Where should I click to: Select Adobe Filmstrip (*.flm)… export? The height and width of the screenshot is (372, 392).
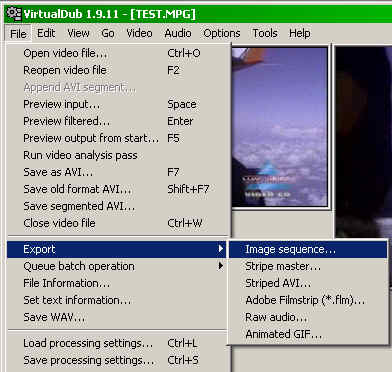coord(308,300)
